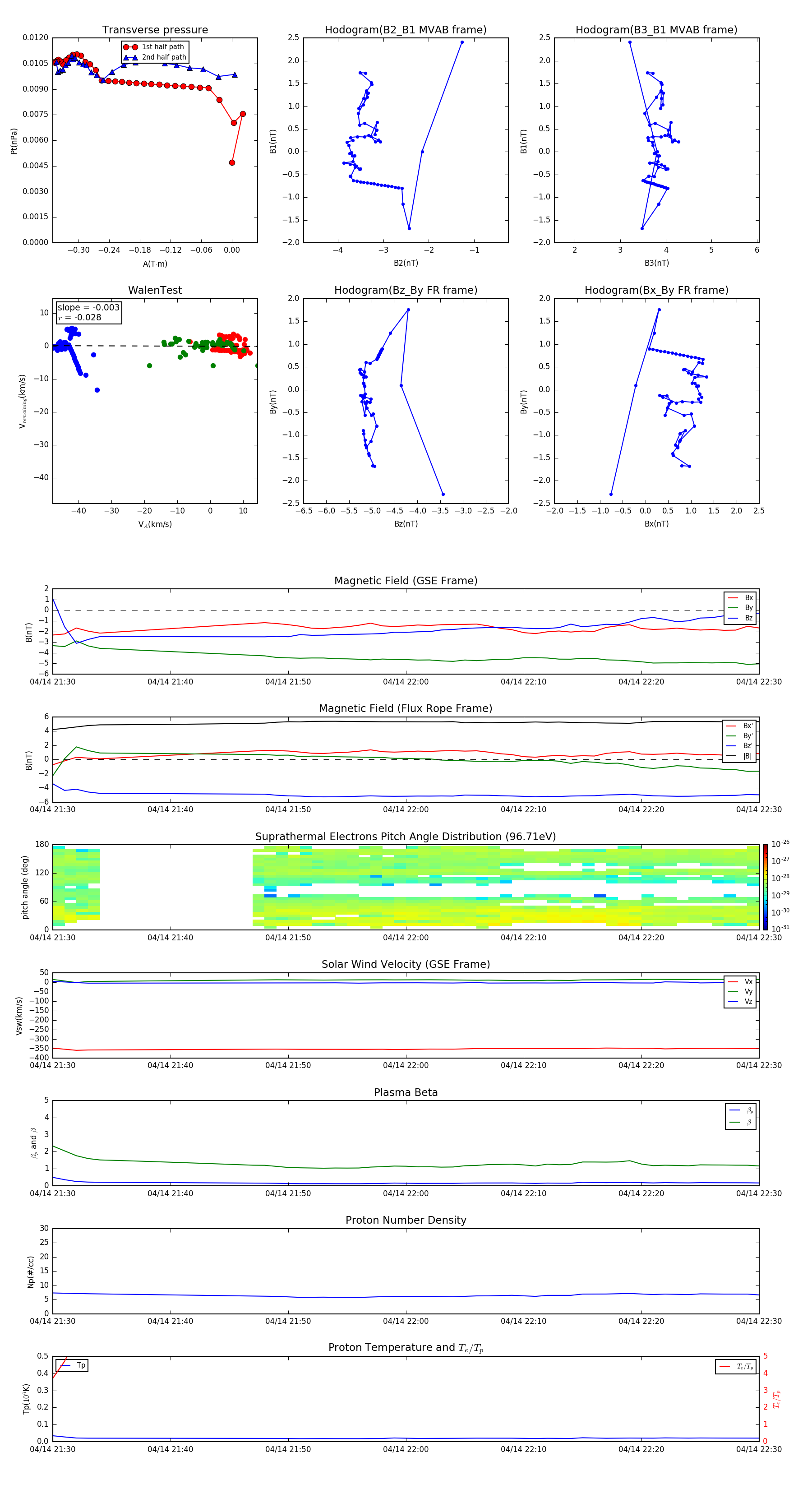
Task: Click the 'Solar Wind Velocity (GSE Frame)' title
Action: coord(406,965)
